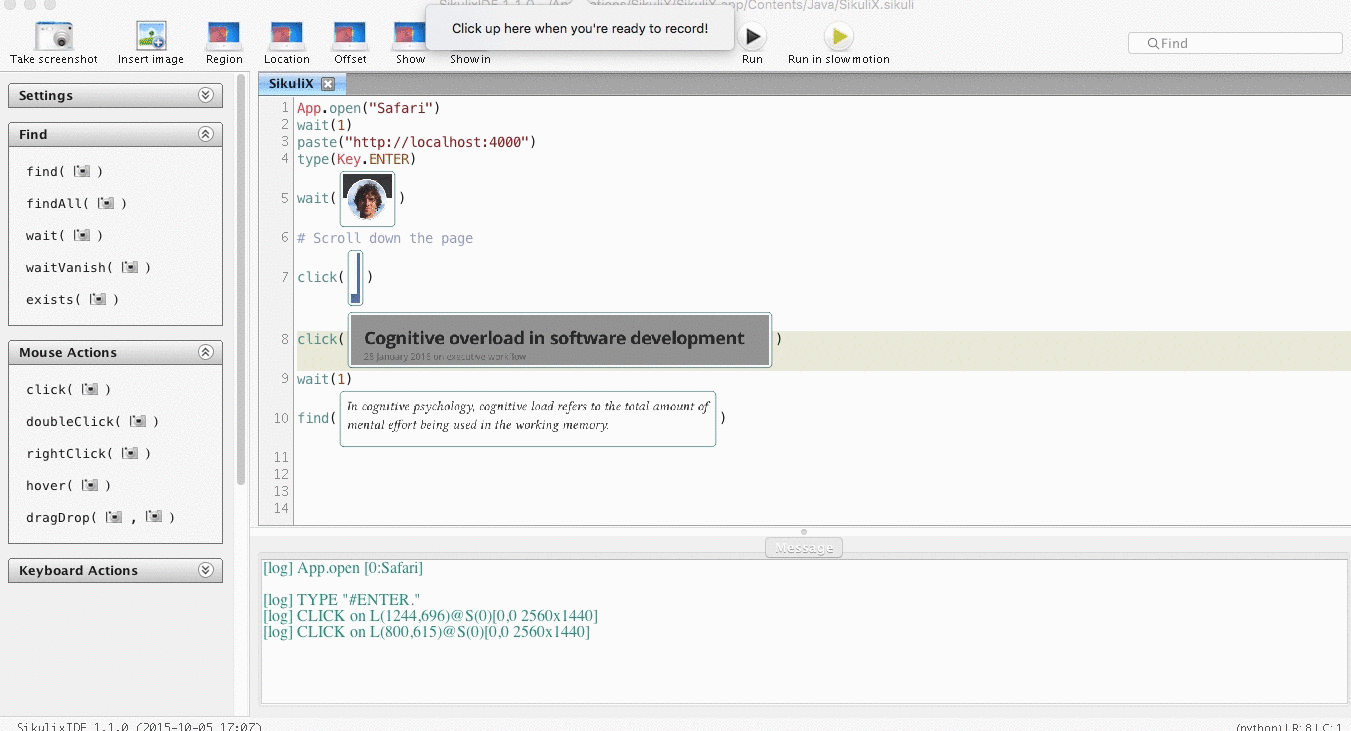Click the Show toolbar icon

pyautogui.click(x=409, y=35)
